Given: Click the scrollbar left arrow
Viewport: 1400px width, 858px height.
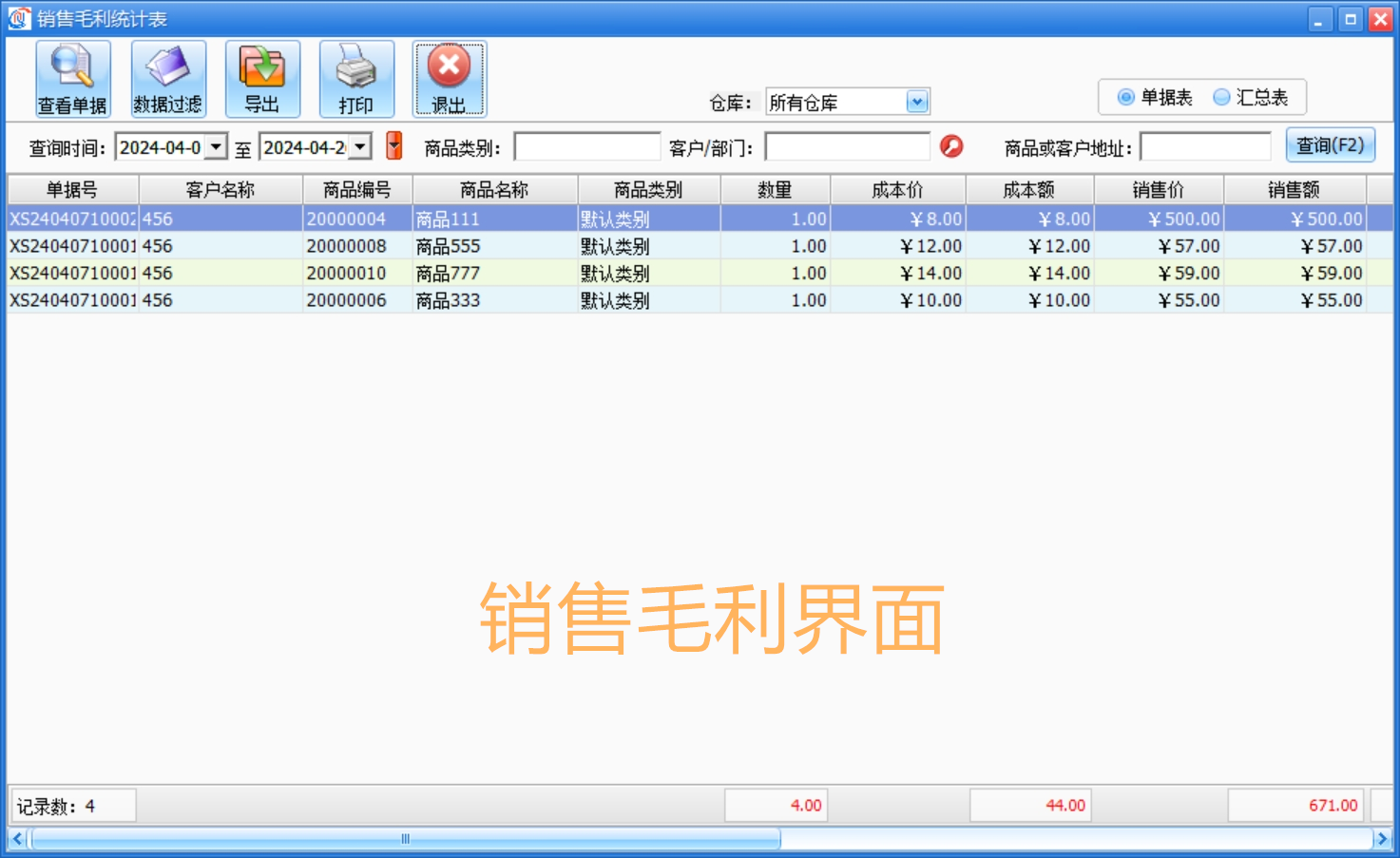Looking at the screenshot, I should click(x=17, y=839).
